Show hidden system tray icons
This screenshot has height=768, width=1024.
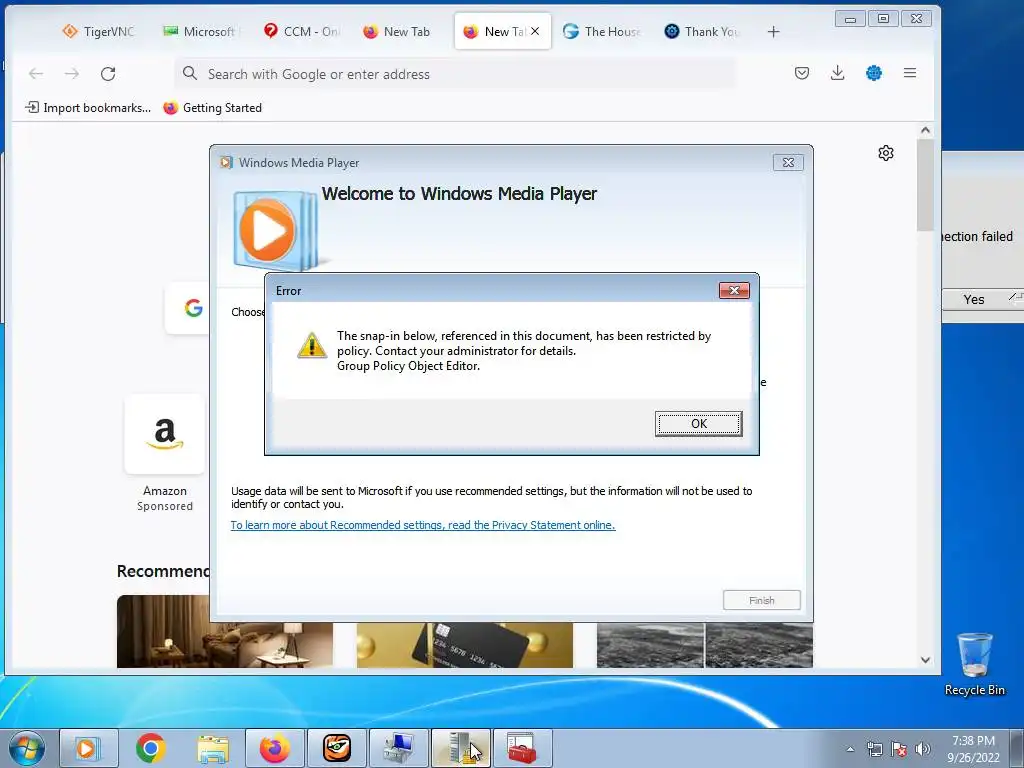(x=850, y=749)
